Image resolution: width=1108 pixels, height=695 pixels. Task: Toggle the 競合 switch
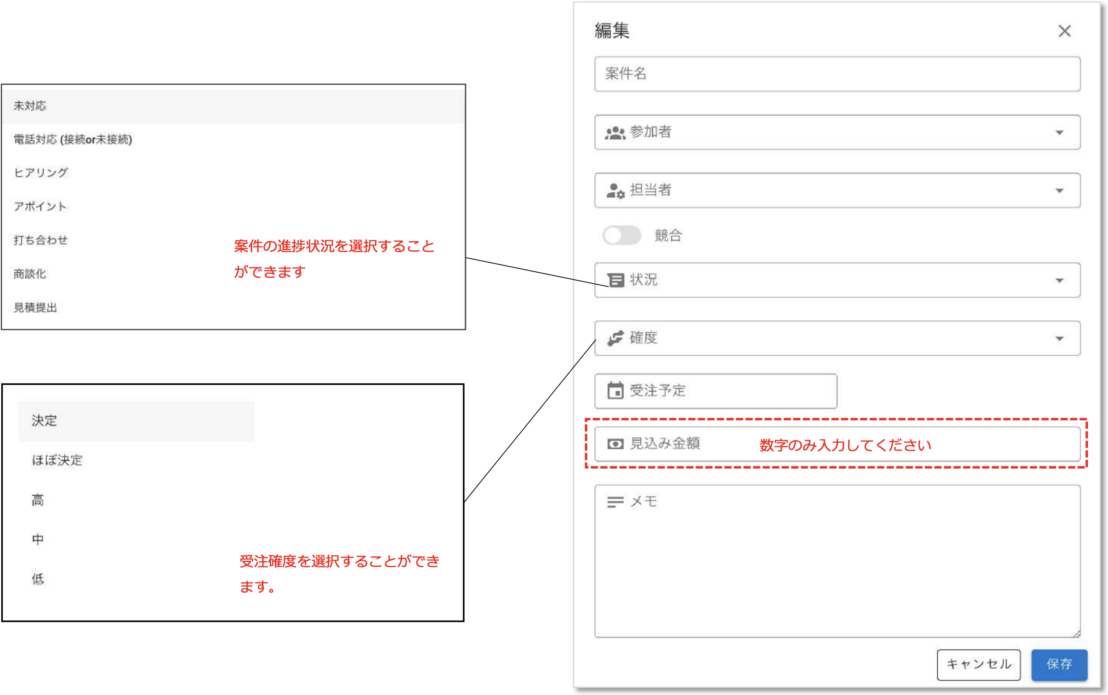coord(622,235)
